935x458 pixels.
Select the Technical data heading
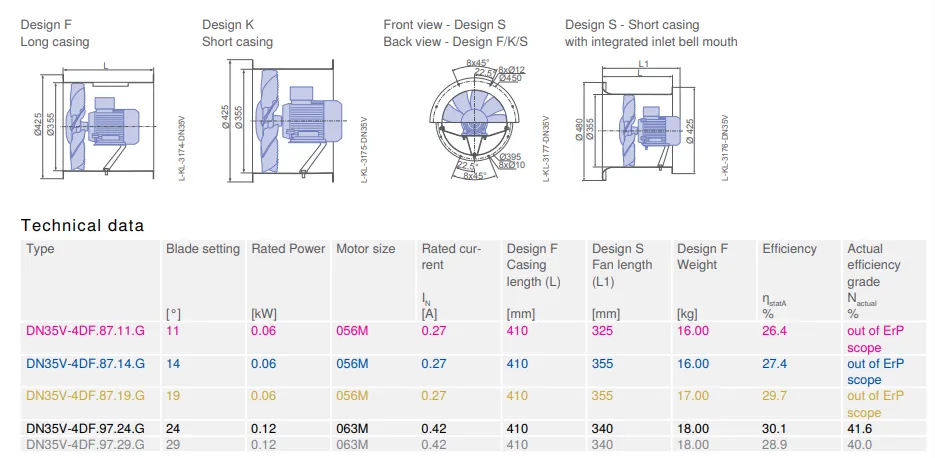(82, 225)
